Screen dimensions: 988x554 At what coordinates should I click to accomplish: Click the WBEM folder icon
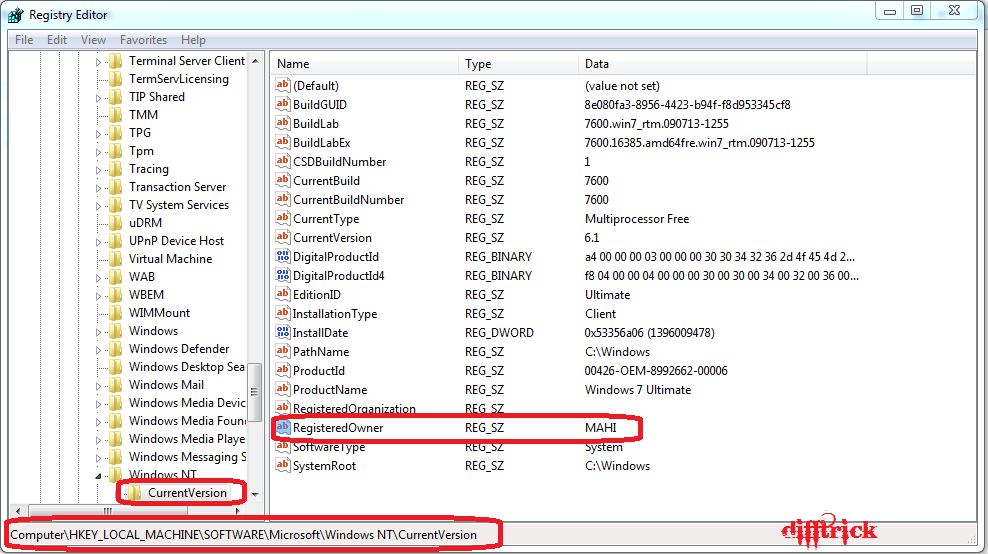pos(115,294)
